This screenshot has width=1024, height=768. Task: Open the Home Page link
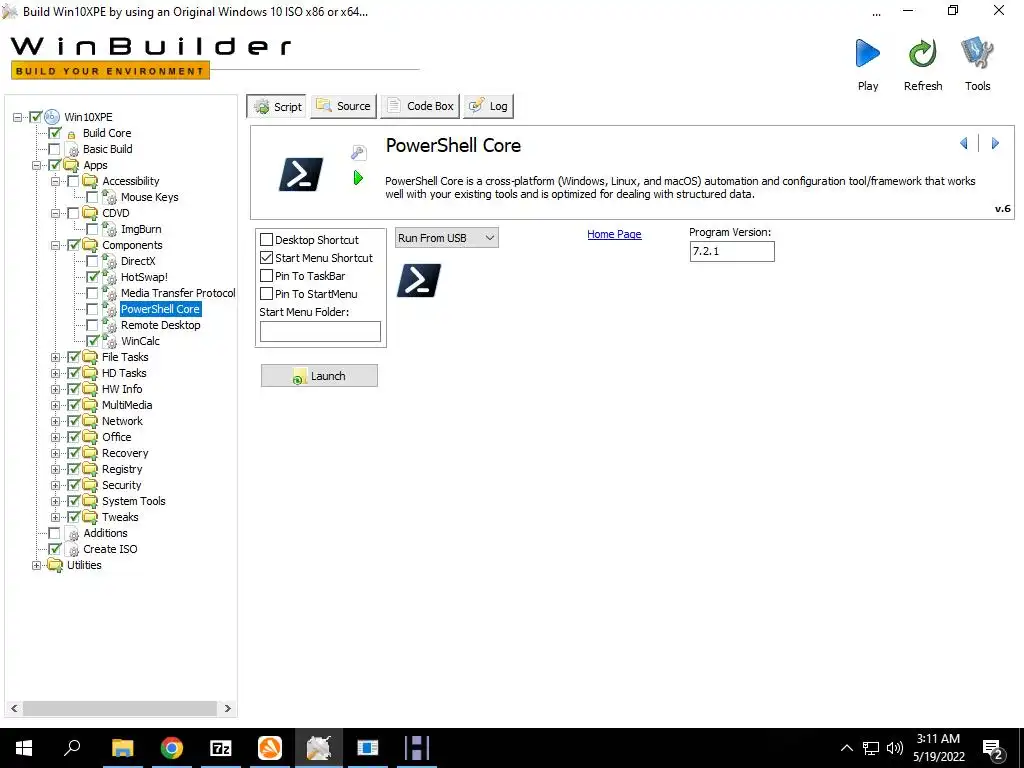[x=614, y=234]
